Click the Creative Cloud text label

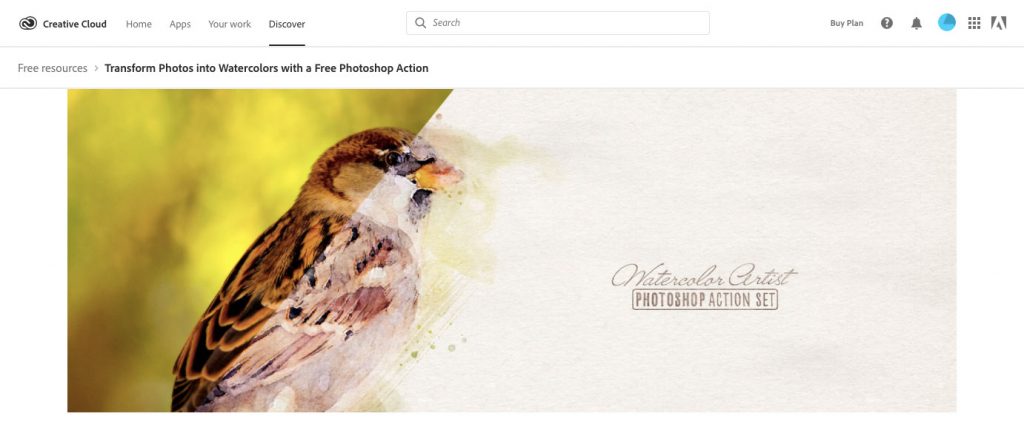pos(74,24)
